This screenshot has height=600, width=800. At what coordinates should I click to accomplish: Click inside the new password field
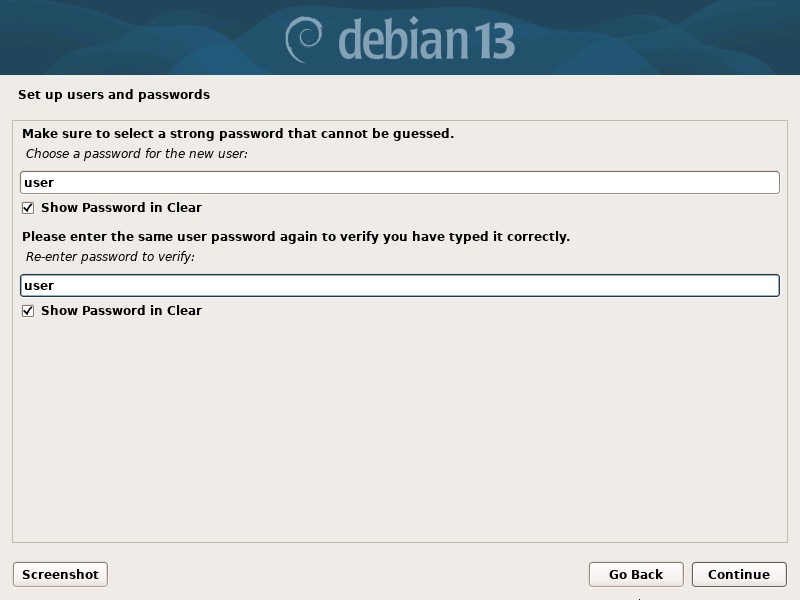pyautogui.click(x=400, y=182)
